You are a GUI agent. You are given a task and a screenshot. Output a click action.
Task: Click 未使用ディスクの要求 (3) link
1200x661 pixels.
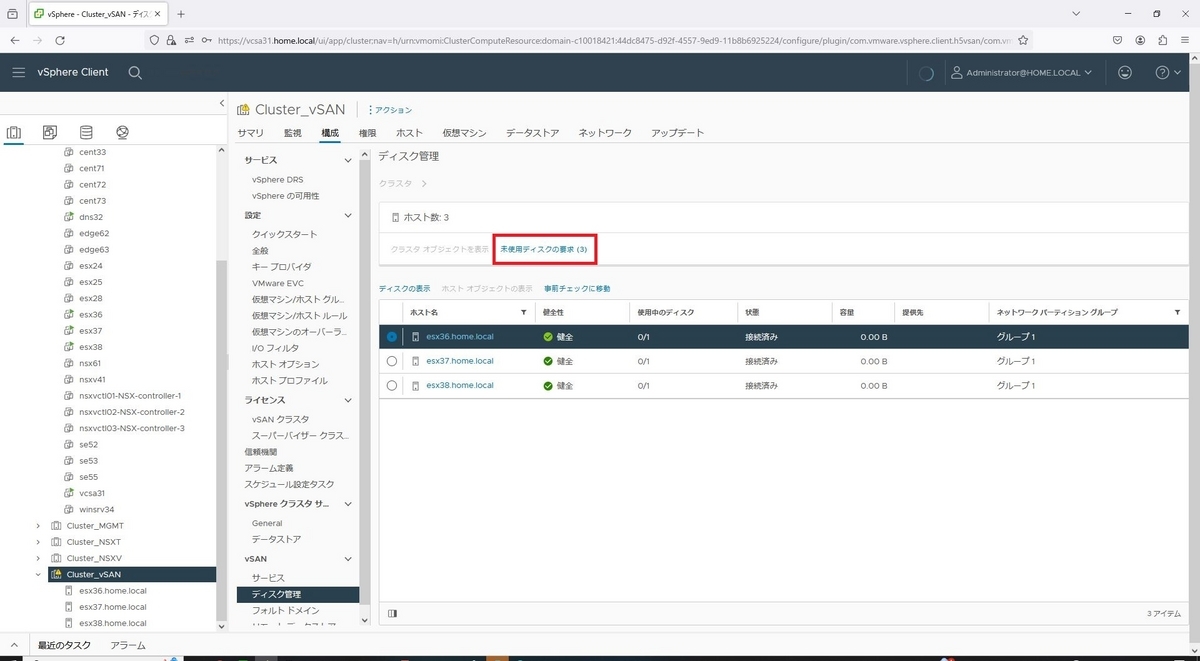click(x=543, y=248)
